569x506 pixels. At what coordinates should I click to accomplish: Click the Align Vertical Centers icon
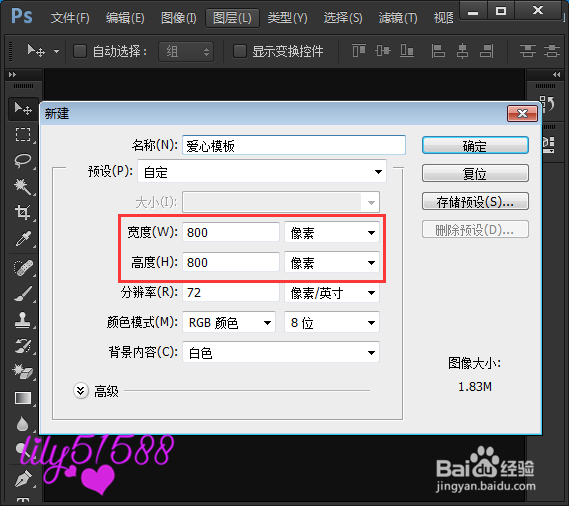click(x=383, y=51)
